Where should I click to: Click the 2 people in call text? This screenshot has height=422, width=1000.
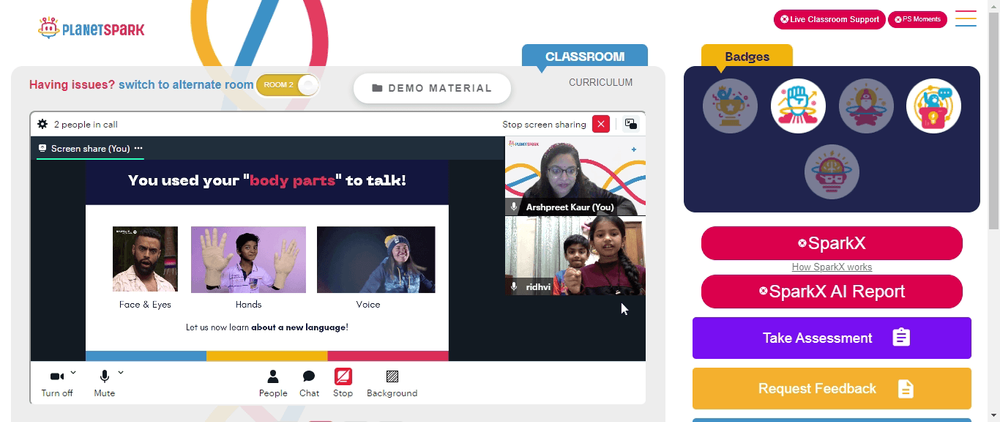pyautogui.click(x=85, y=124)
